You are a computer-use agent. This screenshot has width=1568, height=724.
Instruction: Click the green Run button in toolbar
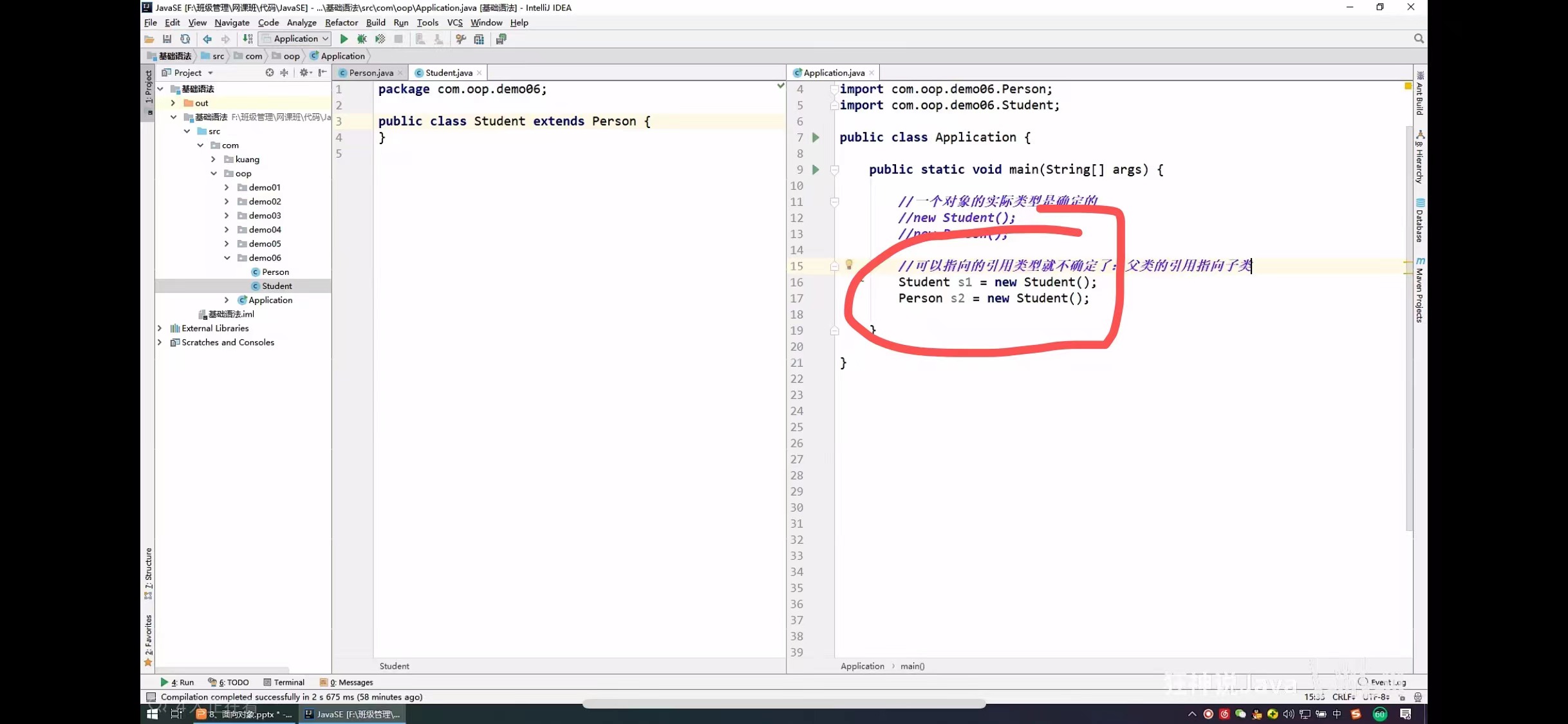pos(344,39)
